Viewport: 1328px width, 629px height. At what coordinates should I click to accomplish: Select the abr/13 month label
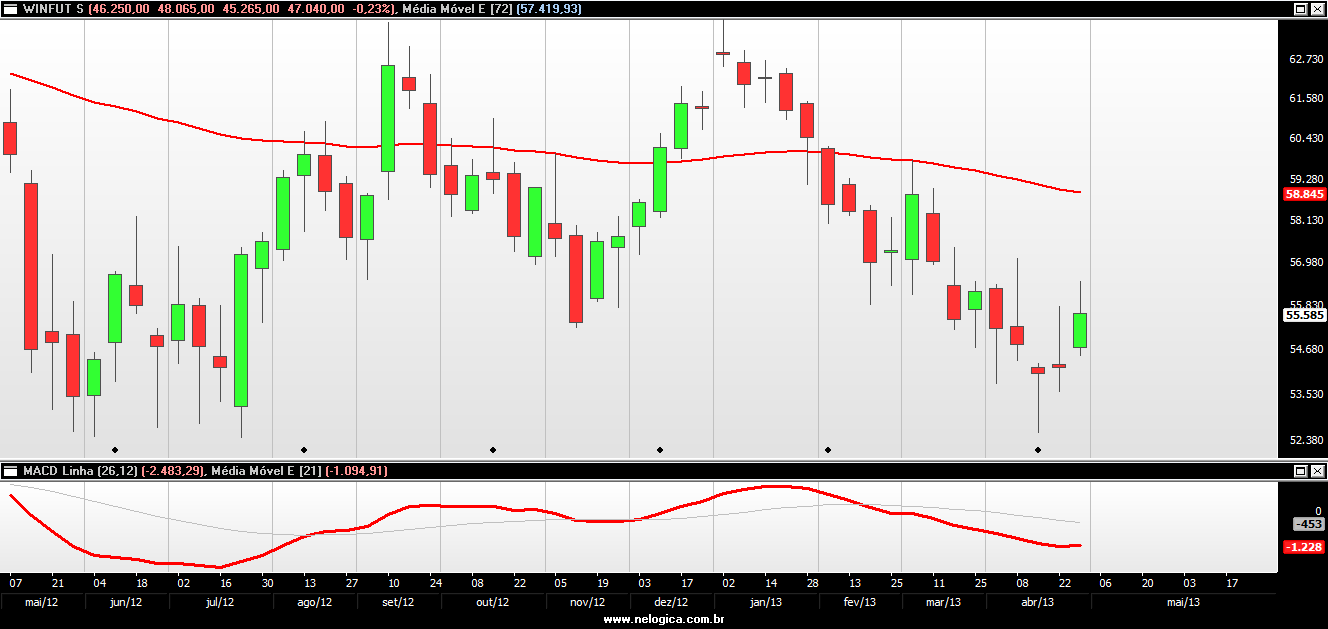pyautogui.click(x=1038, y=602)
